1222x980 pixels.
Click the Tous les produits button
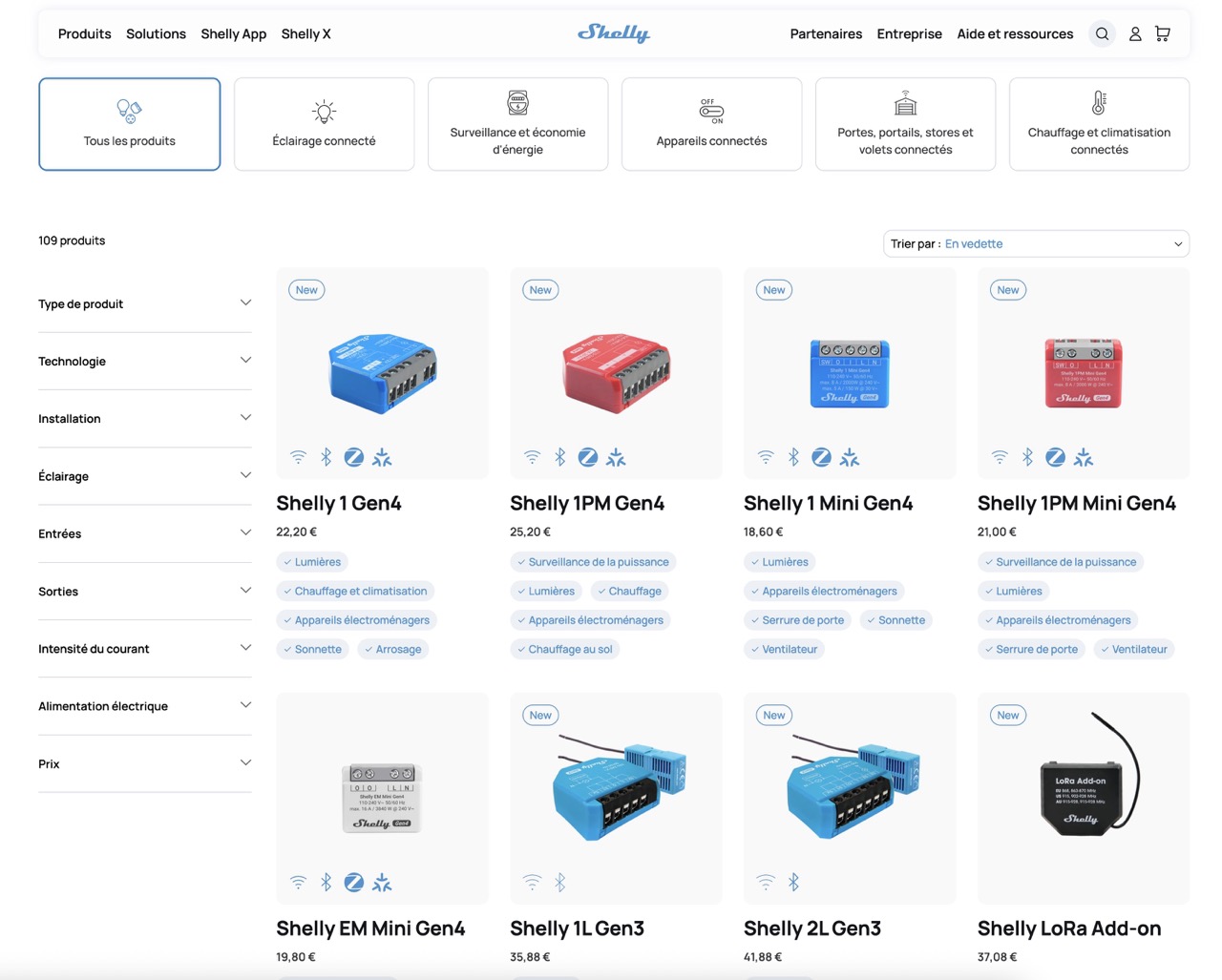pyautogui.click(x=130, y=124)
